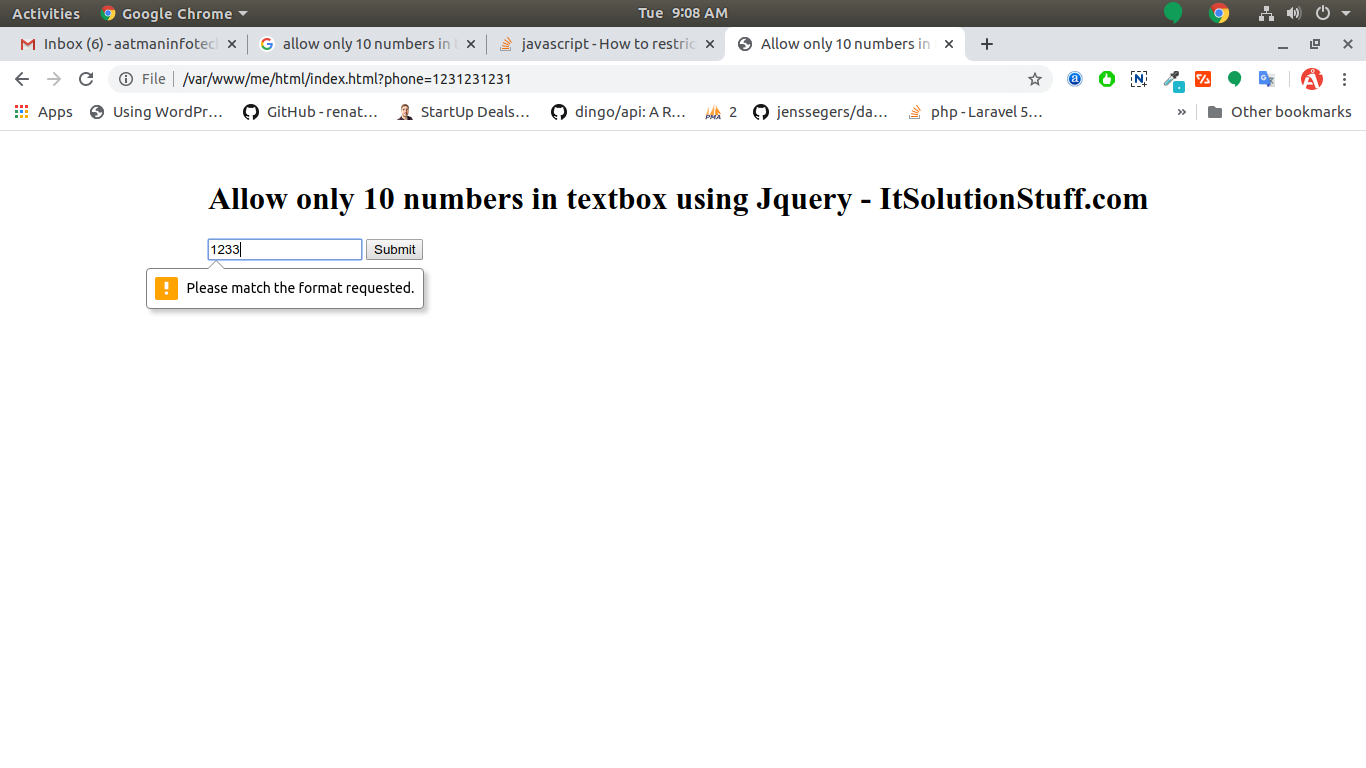1366x768 pixels.
Task: Expand the hidden bookmarks overflow chevron
Action: [x=1181, y=112]
